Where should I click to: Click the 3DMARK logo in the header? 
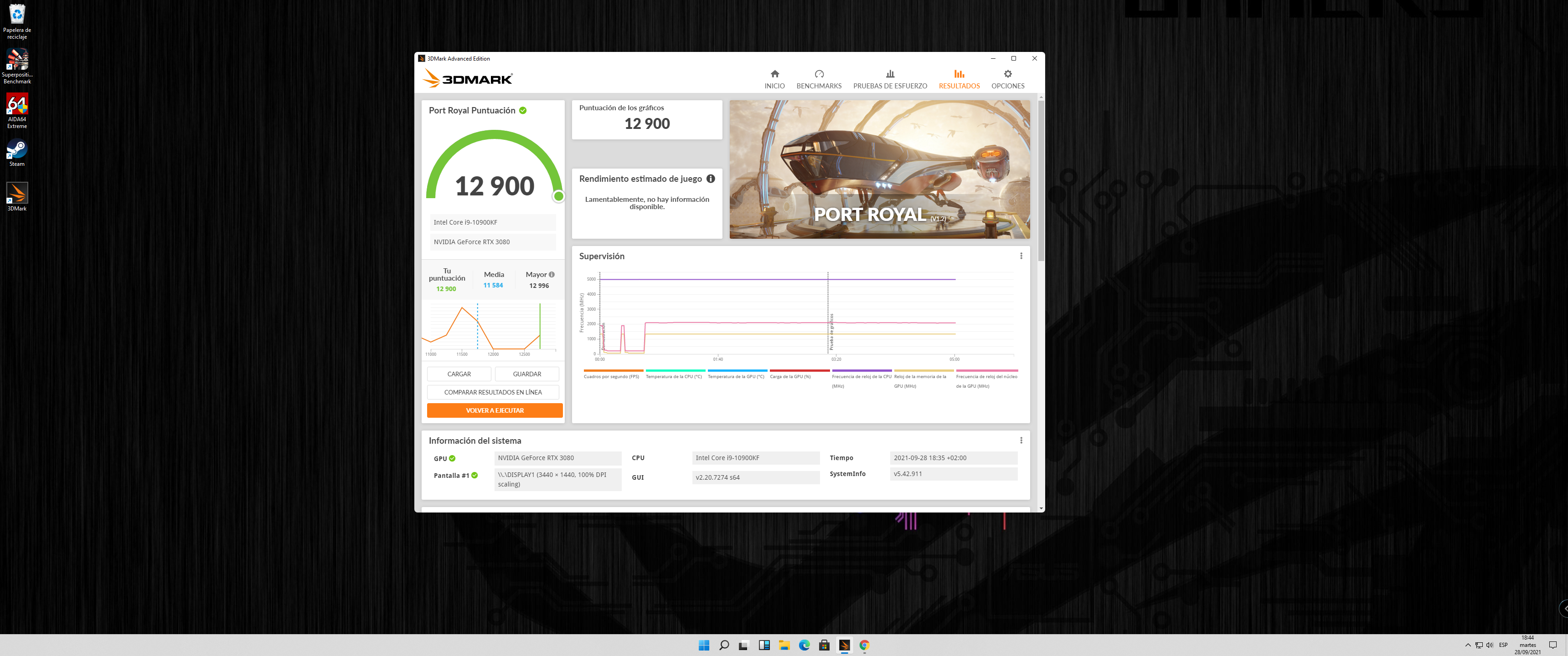pos(468,78)
